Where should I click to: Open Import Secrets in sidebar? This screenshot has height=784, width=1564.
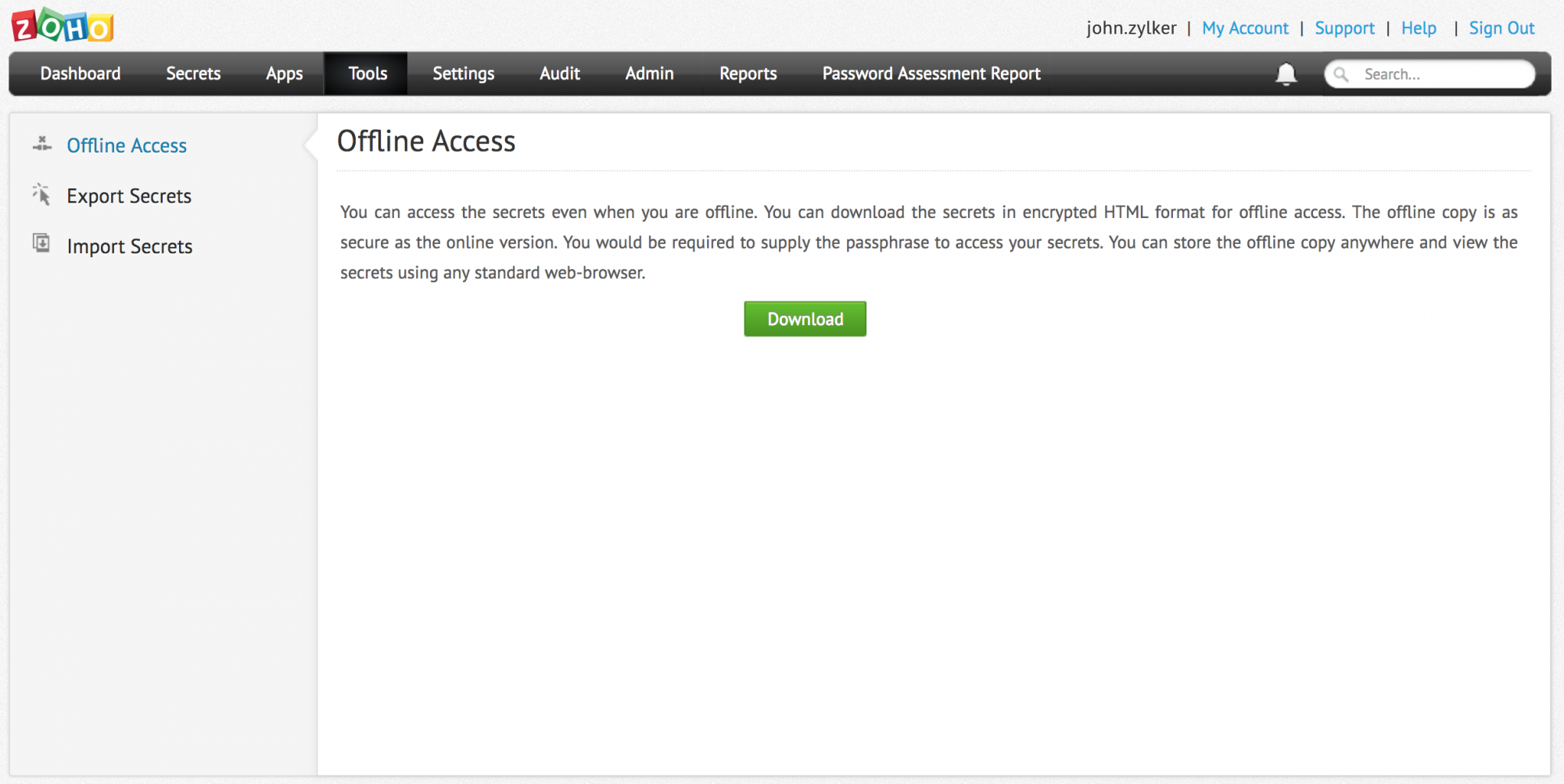pos(130,246)
